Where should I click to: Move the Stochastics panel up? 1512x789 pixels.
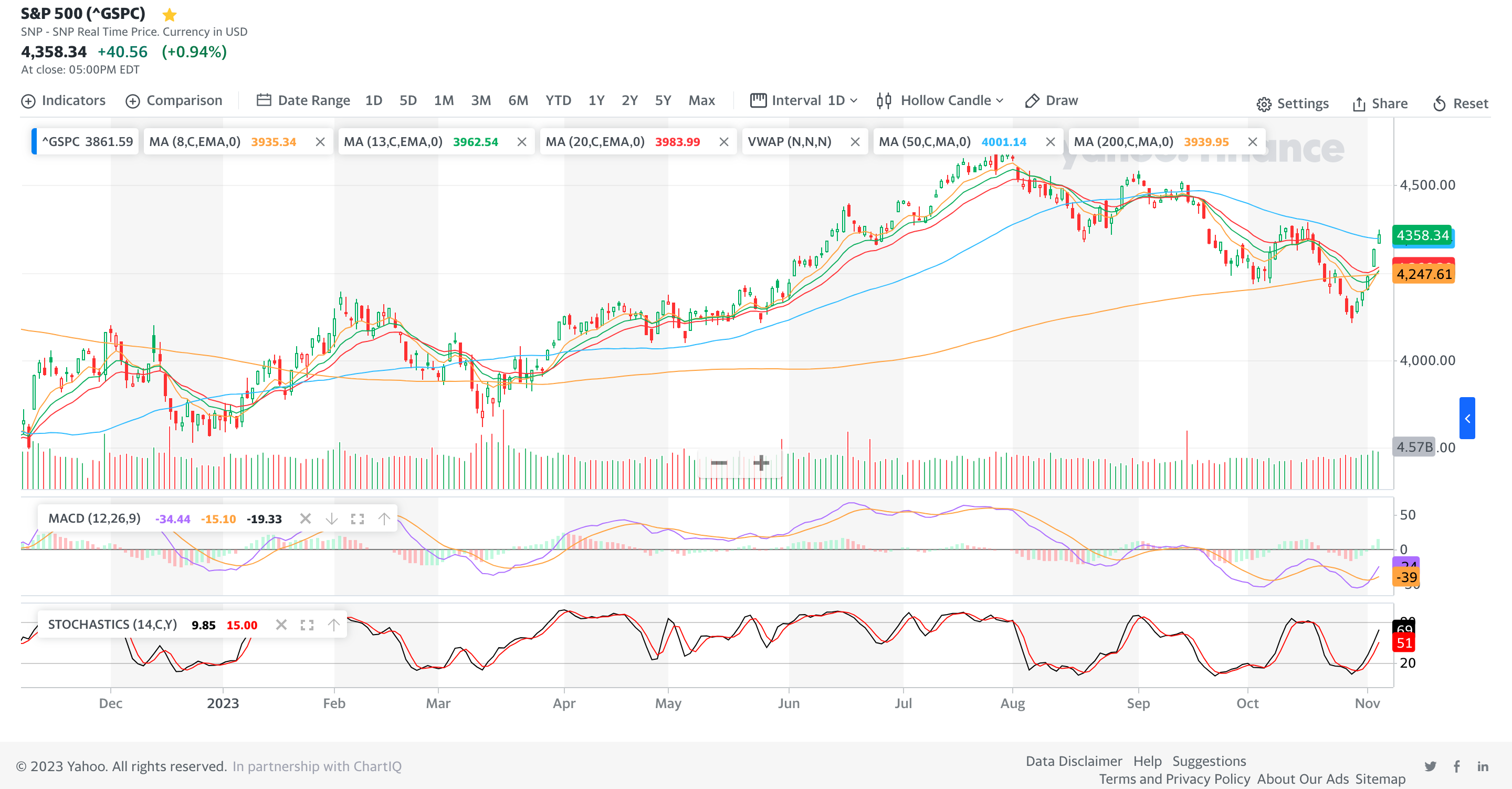(333, 625)
